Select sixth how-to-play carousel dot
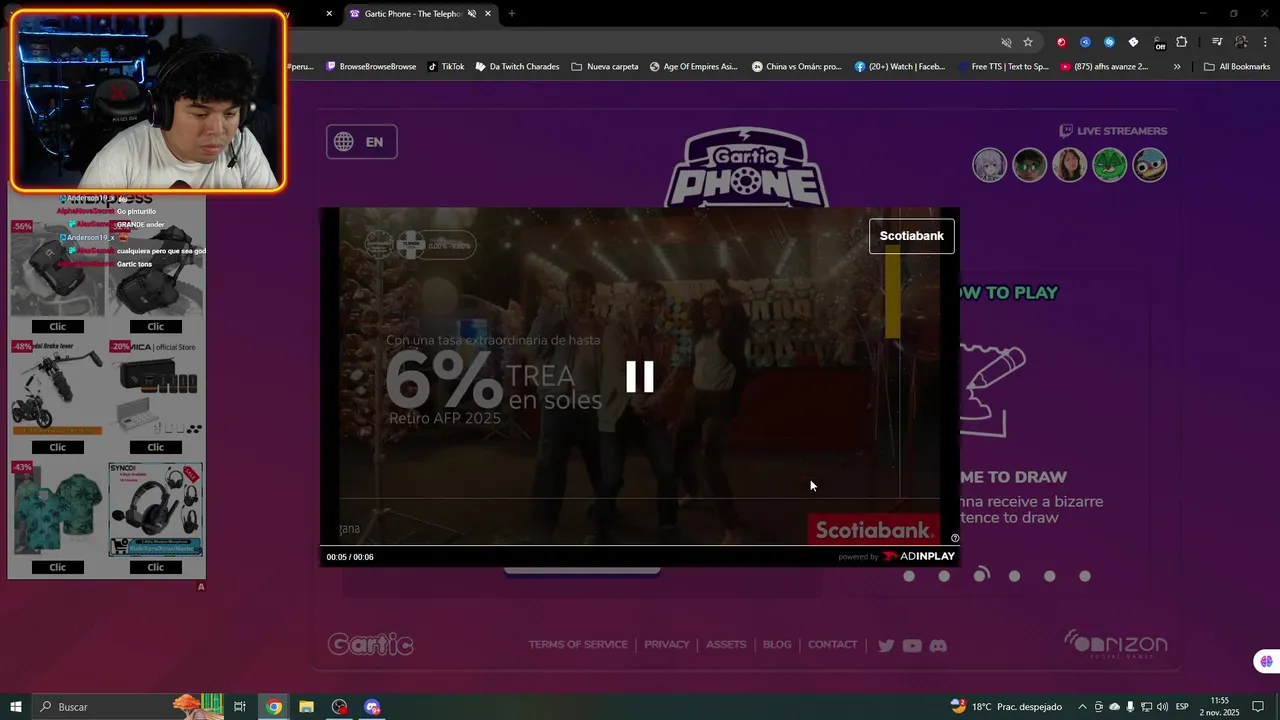The height and width of the screenshot is (720, 1280). click(x=1085, y=576)
